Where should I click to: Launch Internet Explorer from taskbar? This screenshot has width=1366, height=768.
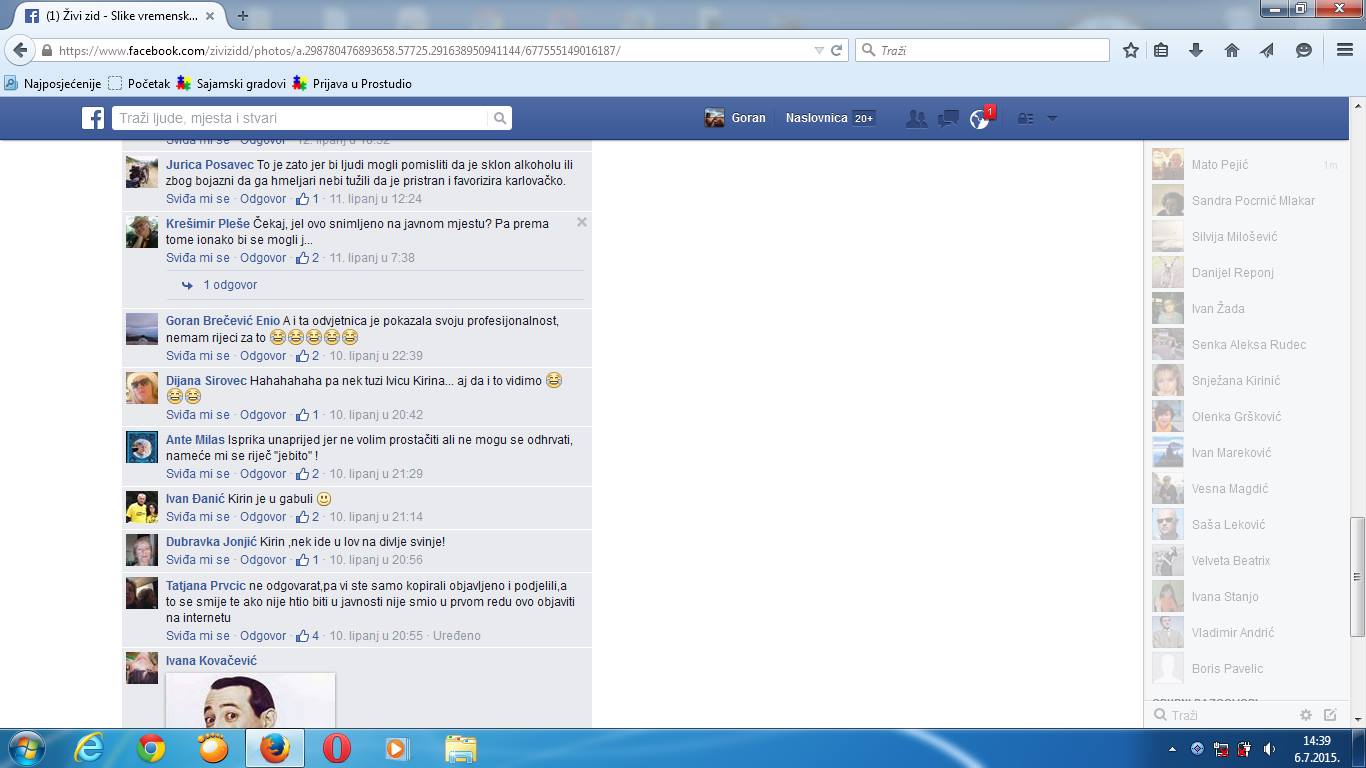89,748
